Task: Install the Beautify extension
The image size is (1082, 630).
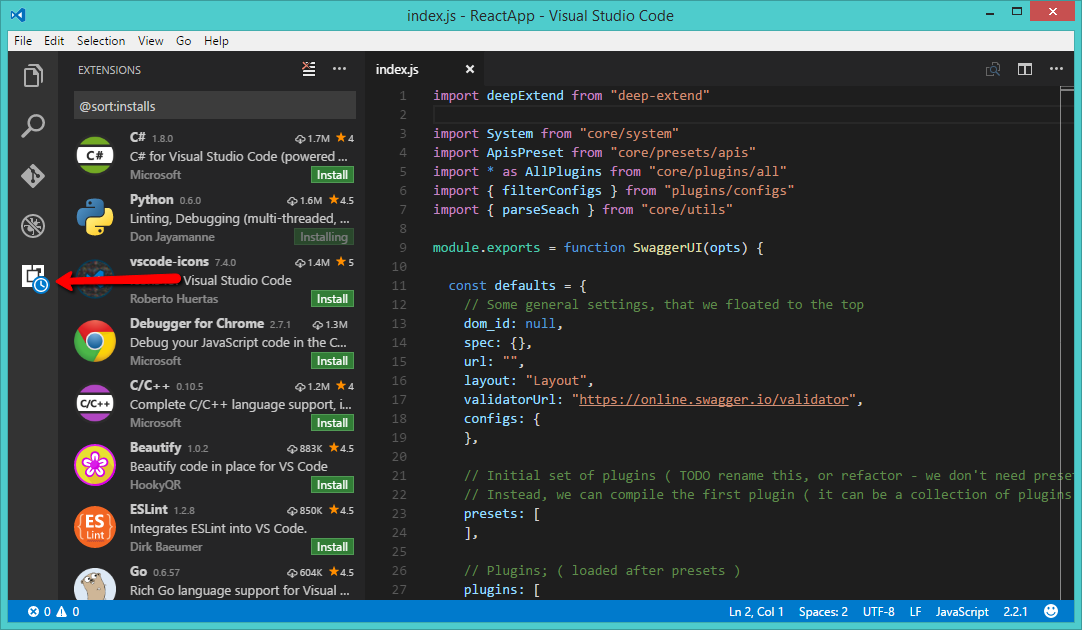Action: 333,485
